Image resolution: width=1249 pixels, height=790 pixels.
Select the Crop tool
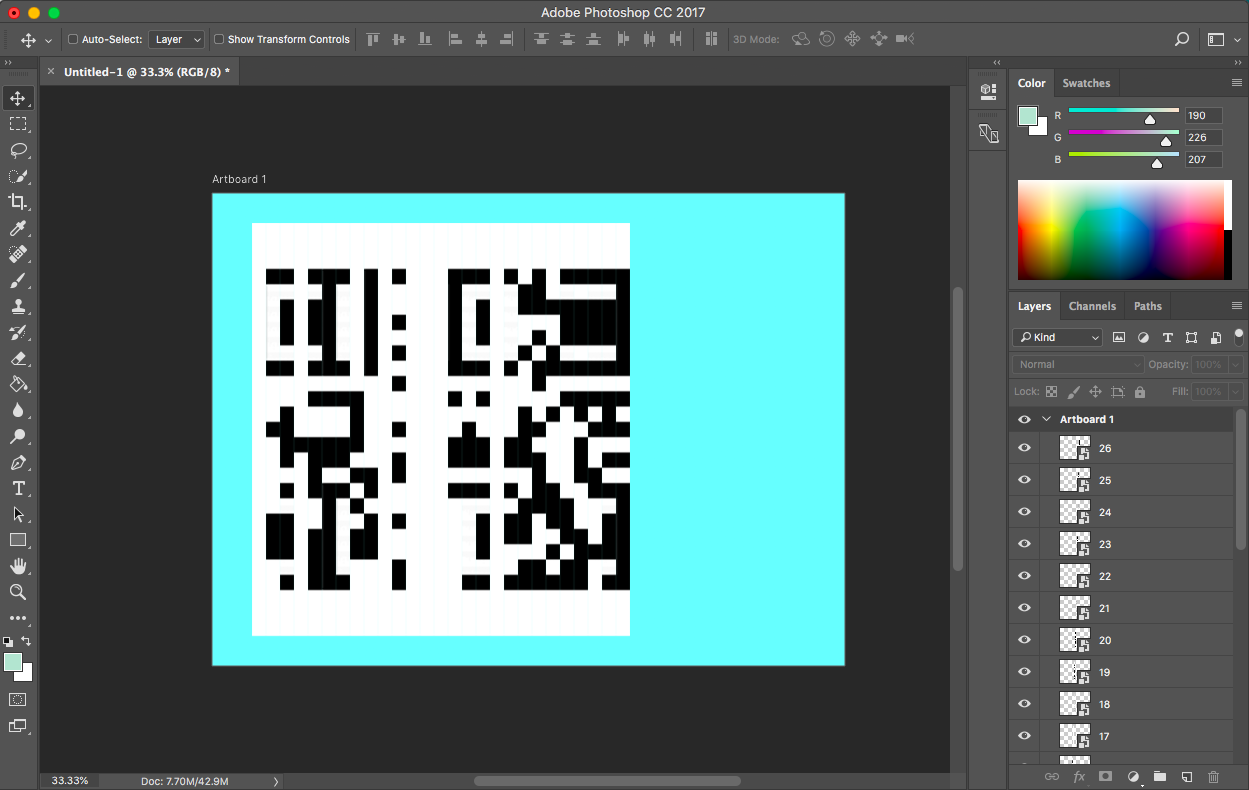(18, 202)
